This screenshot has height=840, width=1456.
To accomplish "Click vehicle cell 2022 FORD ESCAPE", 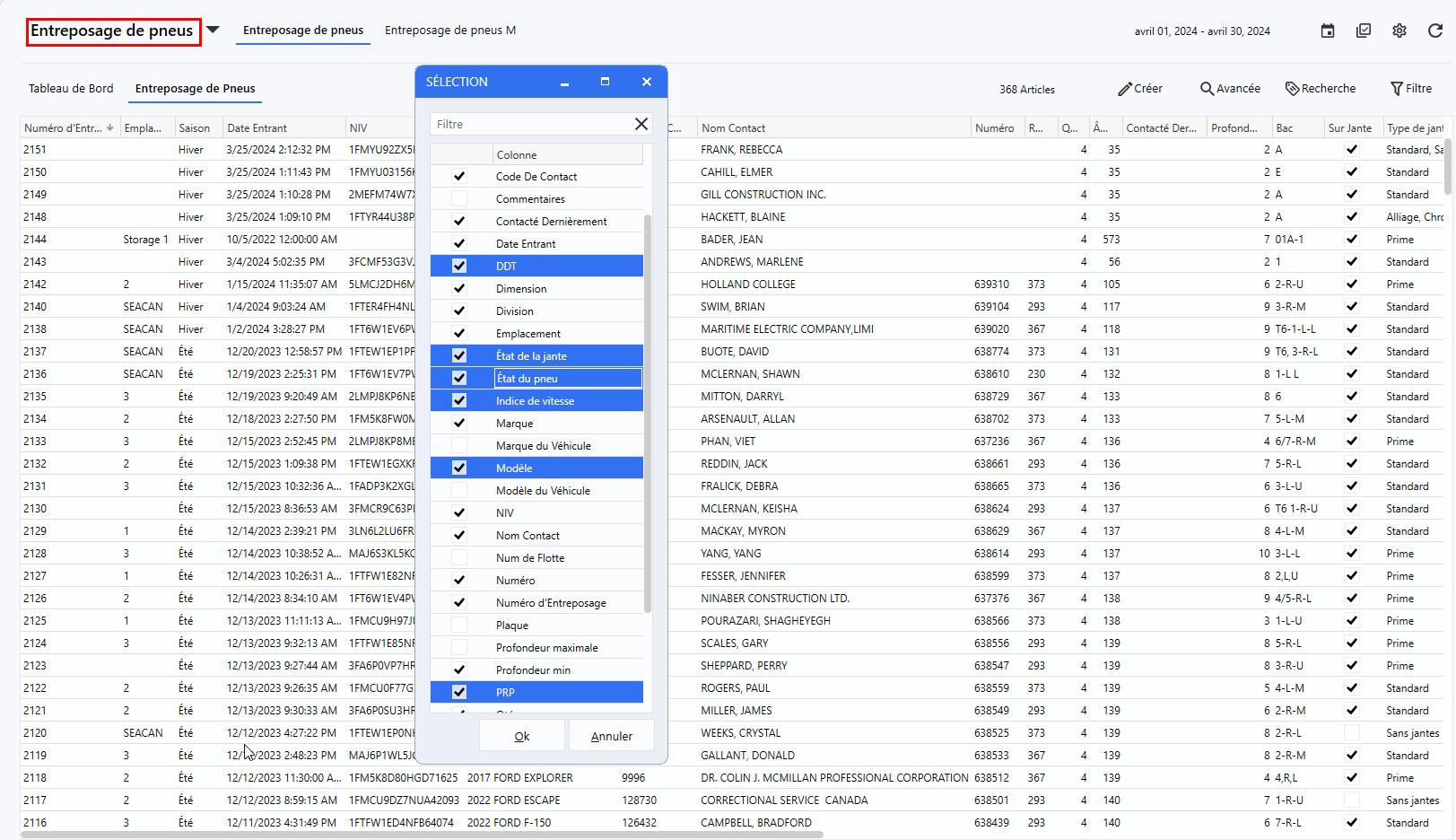I will [x=513, y=801].
